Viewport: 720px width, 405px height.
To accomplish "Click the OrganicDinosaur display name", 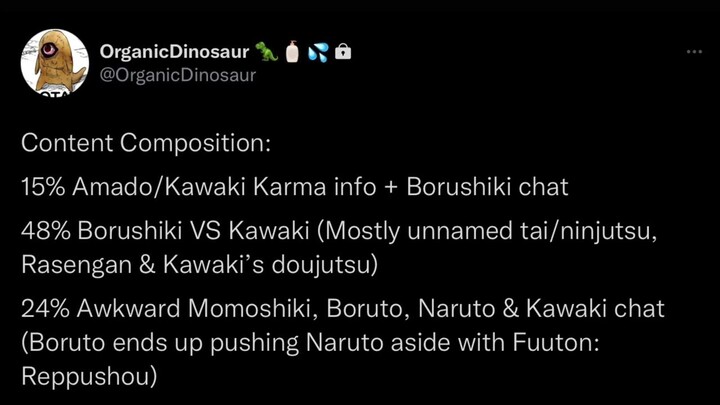I will 174,52.
